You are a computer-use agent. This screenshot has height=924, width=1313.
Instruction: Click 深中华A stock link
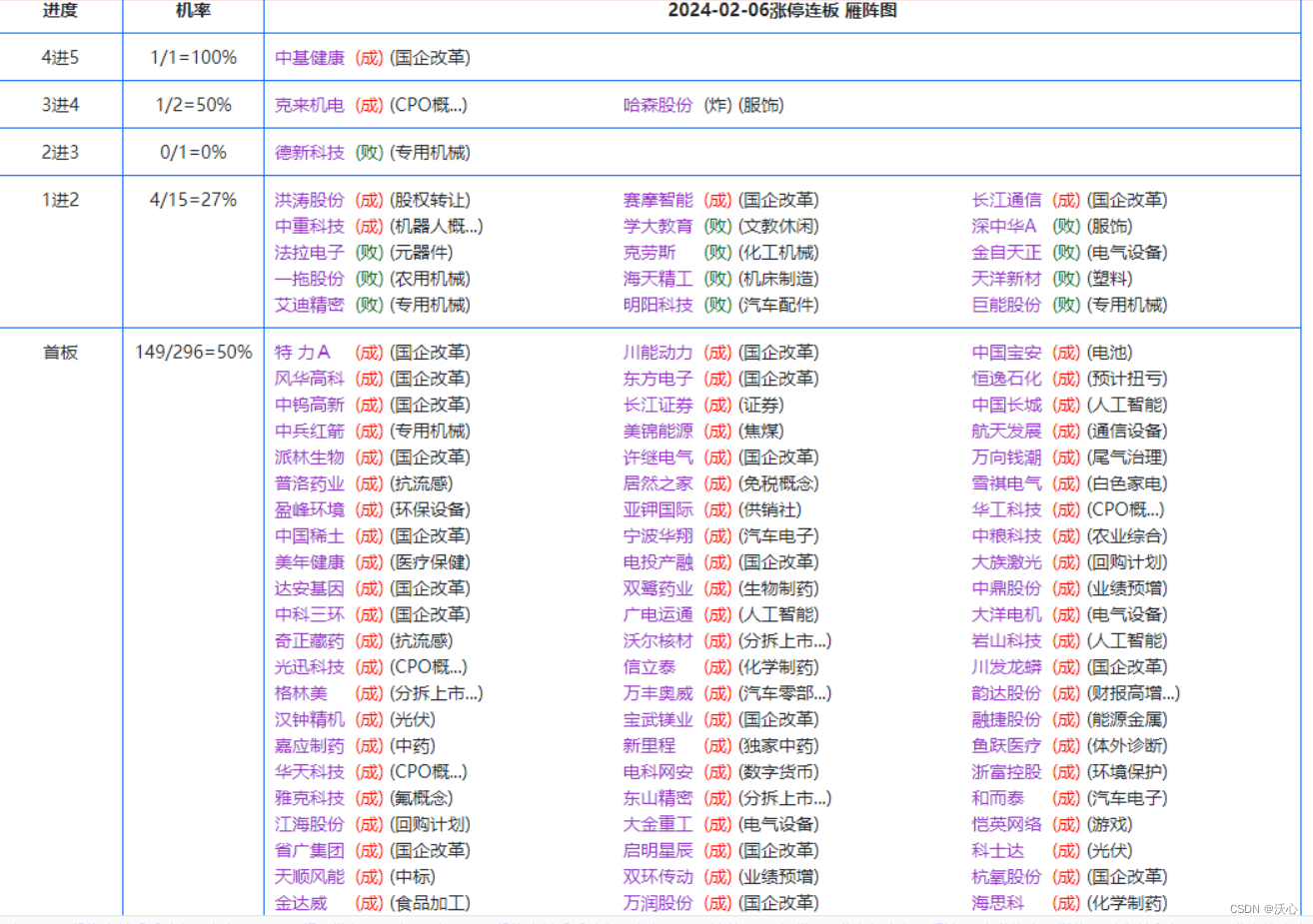click(x=1004, y=227)
